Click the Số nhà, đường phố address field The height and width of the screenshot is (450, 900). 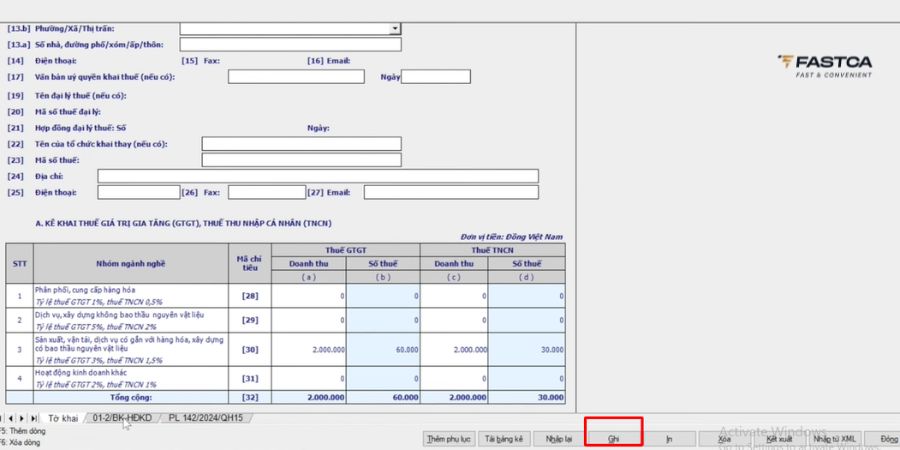[x=290, y=45]
